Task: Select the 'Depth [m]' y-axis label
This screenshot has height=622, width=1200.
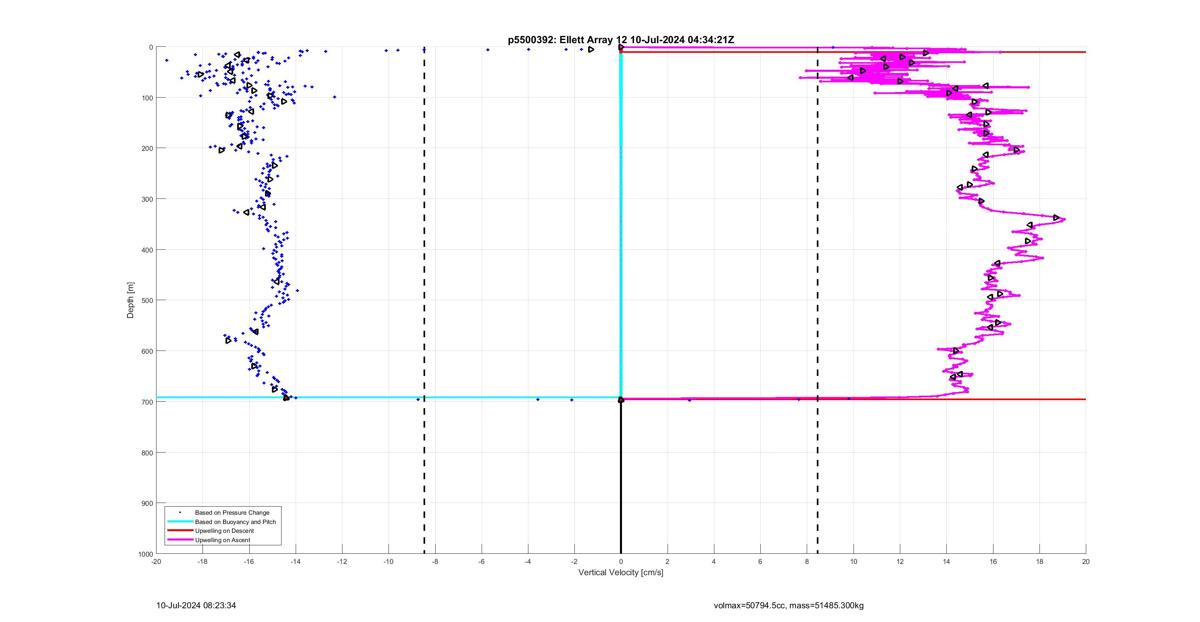Action: 131,300
